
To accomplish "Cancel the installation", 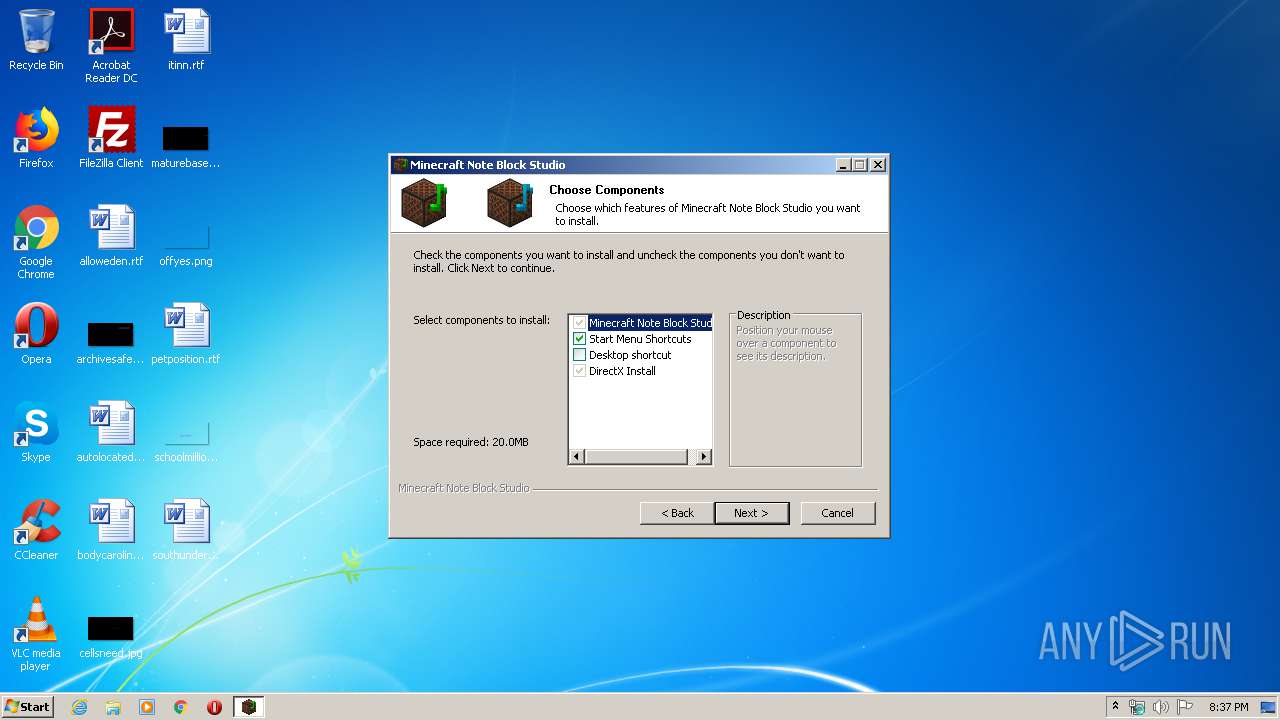I will 838,513.
